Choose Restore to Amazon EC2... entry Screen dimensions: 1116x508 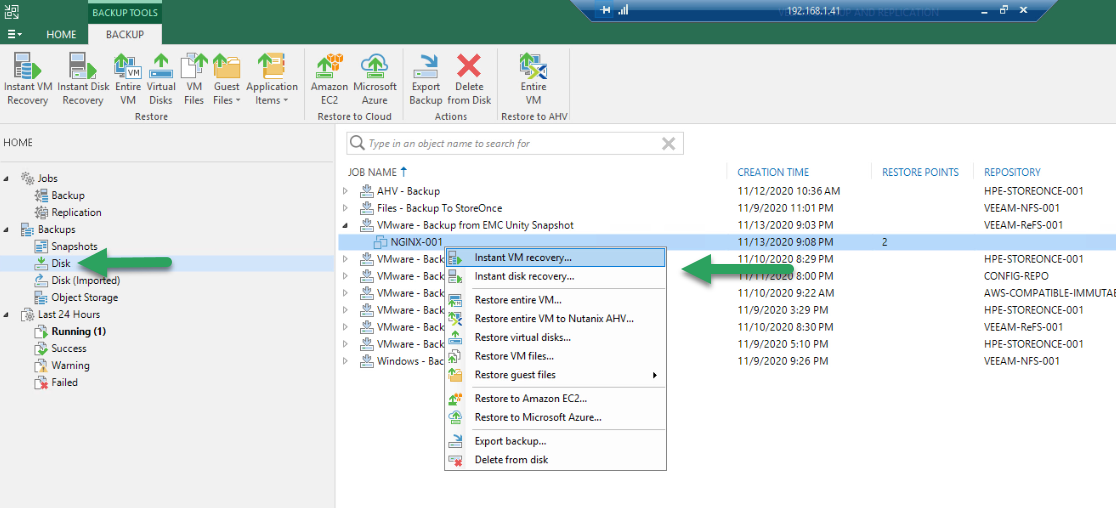tap(555, 399)
